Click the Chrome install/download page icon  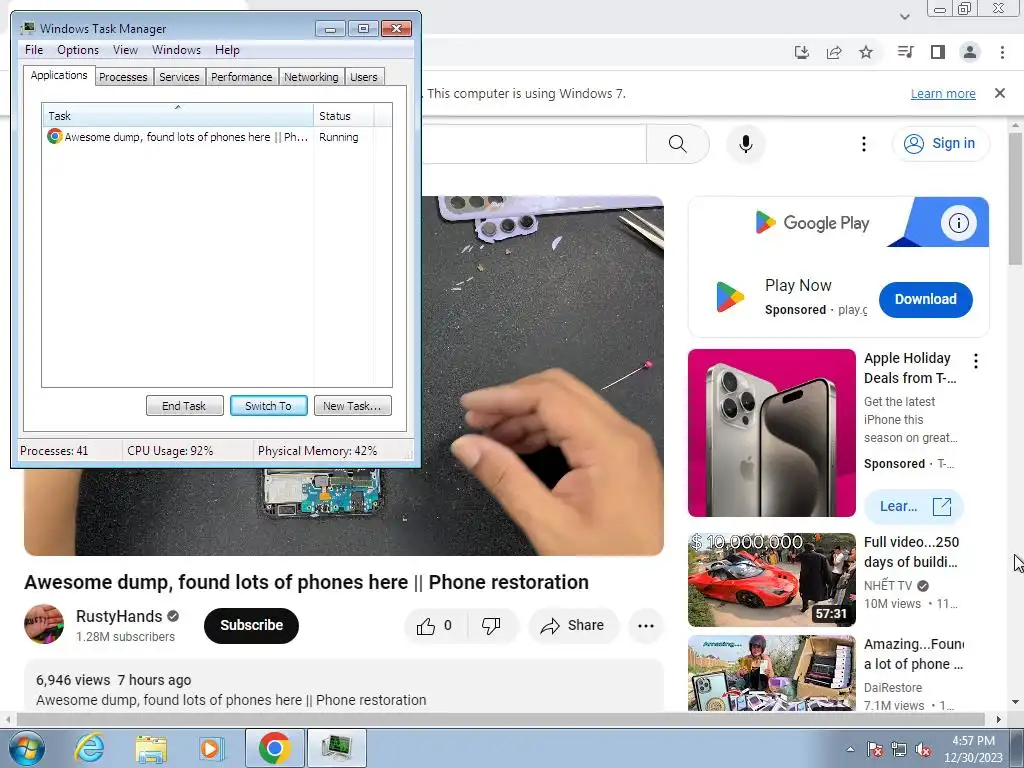click(802, 52)
